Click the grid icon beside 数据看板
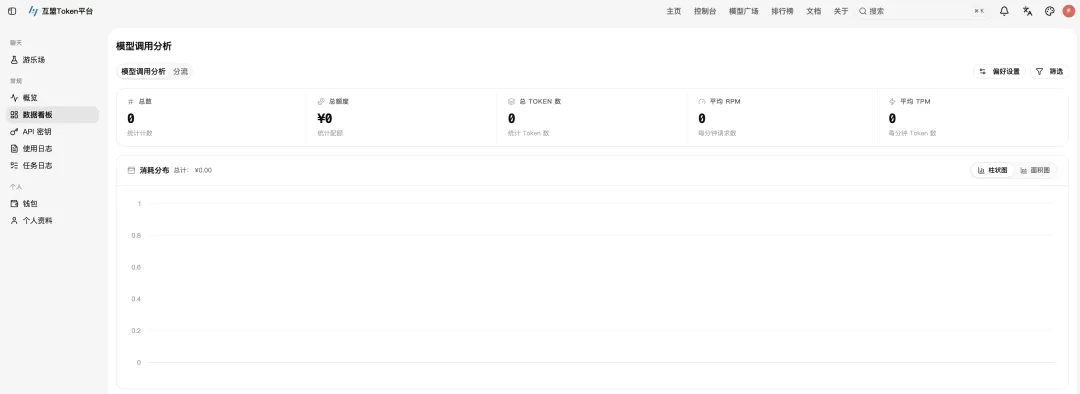The width and height of the screenshot is (1080, 394). (14, 115)
